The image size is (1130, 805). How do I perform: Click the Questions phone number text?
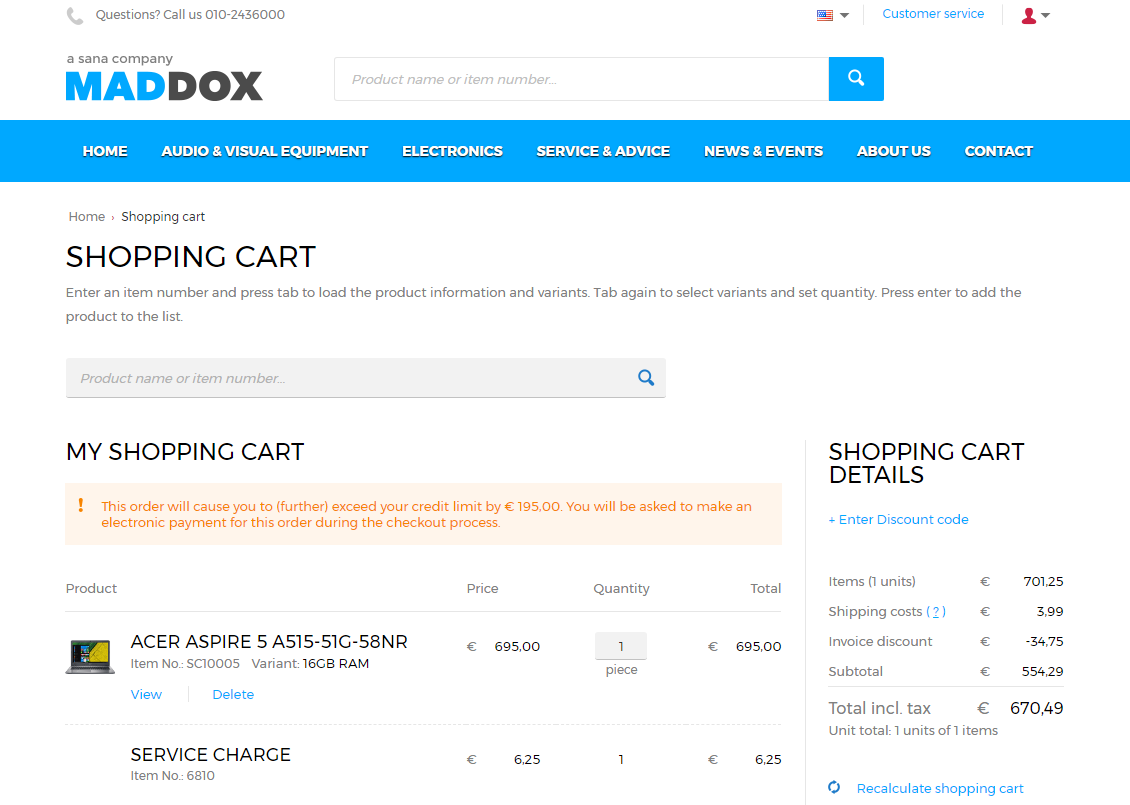pyautogui.click(x=190, y=15)
